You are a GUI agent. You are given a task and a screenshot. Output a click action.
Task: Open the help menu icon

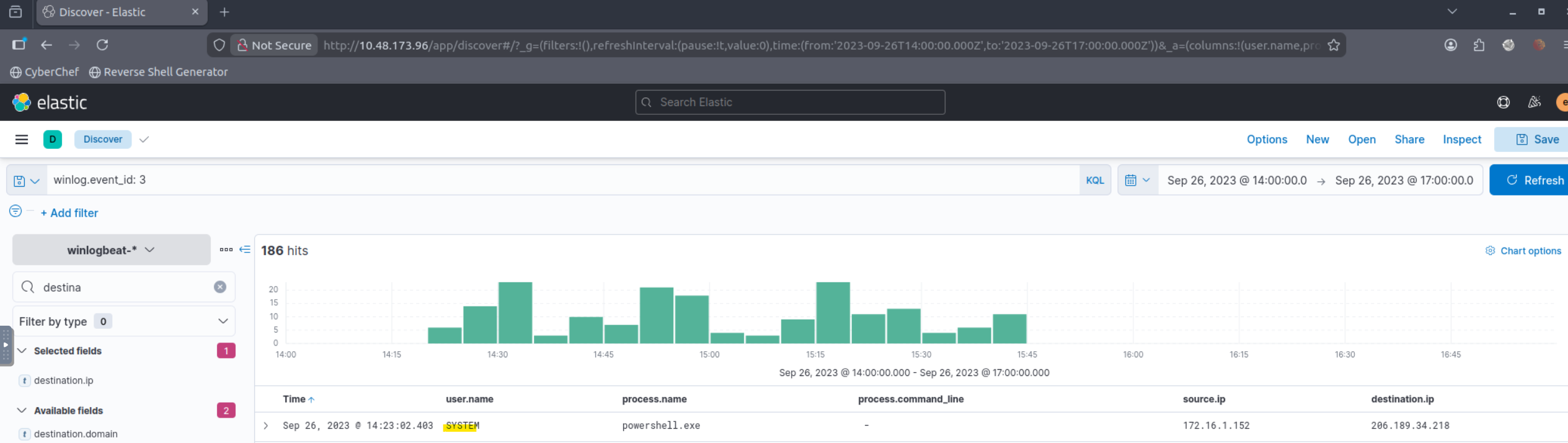click(1503, 102)
